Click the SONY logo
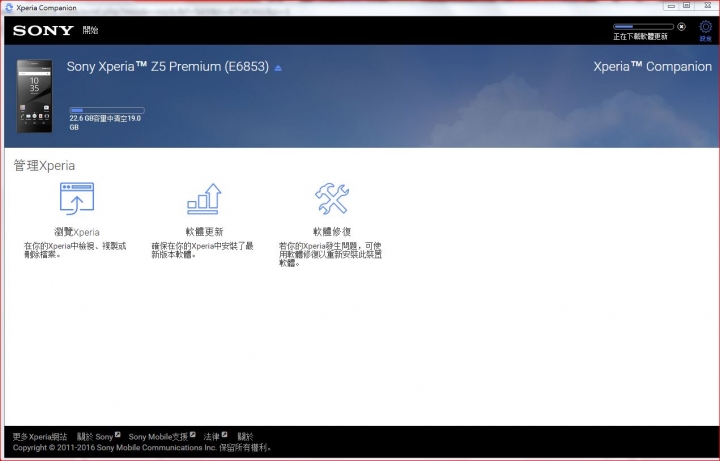This screenshot has width=720, height=461. pyautogui.click(x=43, y=30)
